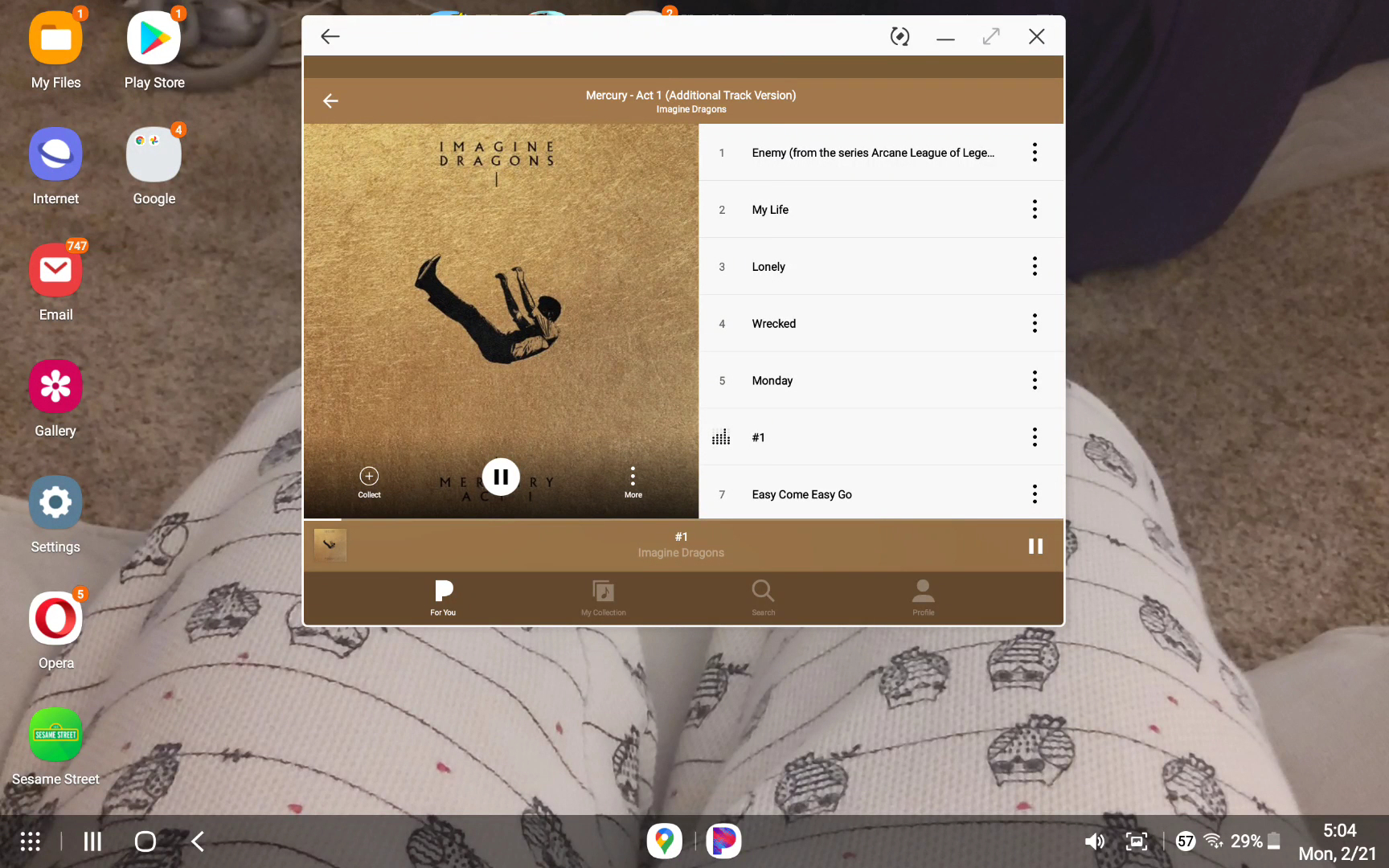Go back using the brown header arrow
1389x868 pixels.
(x=330, y=101)
